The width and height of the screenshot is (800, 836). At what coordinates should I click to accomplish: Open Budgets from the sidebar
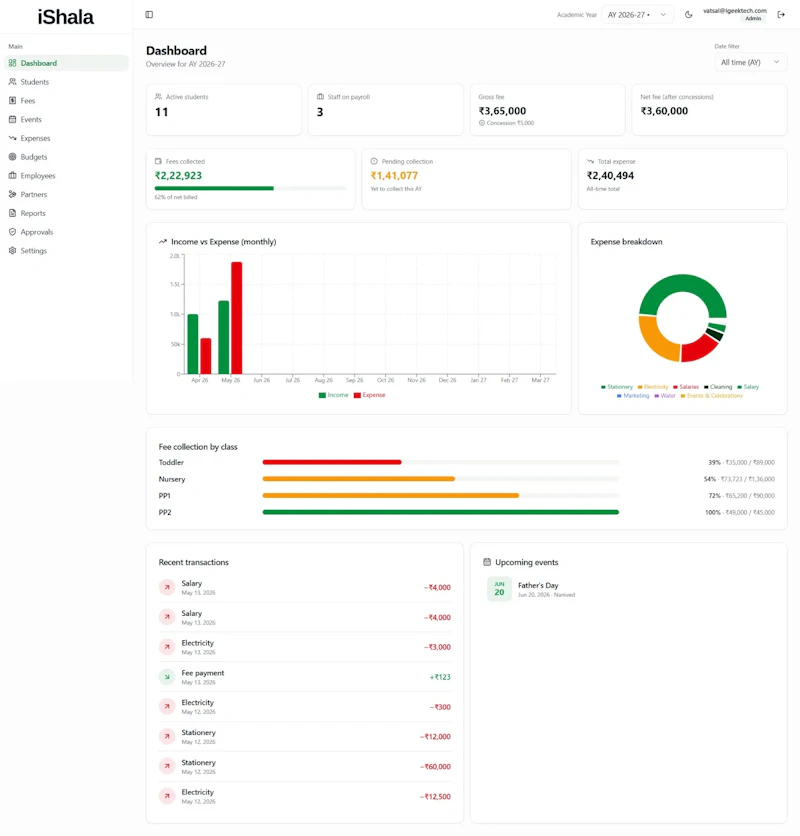click(x=66, y=157)
